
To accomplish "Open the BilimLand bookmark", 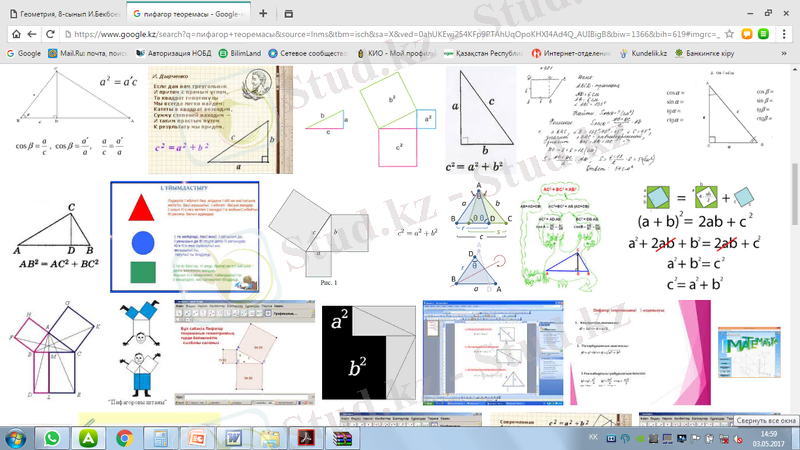I will click(x=240, y=53).
